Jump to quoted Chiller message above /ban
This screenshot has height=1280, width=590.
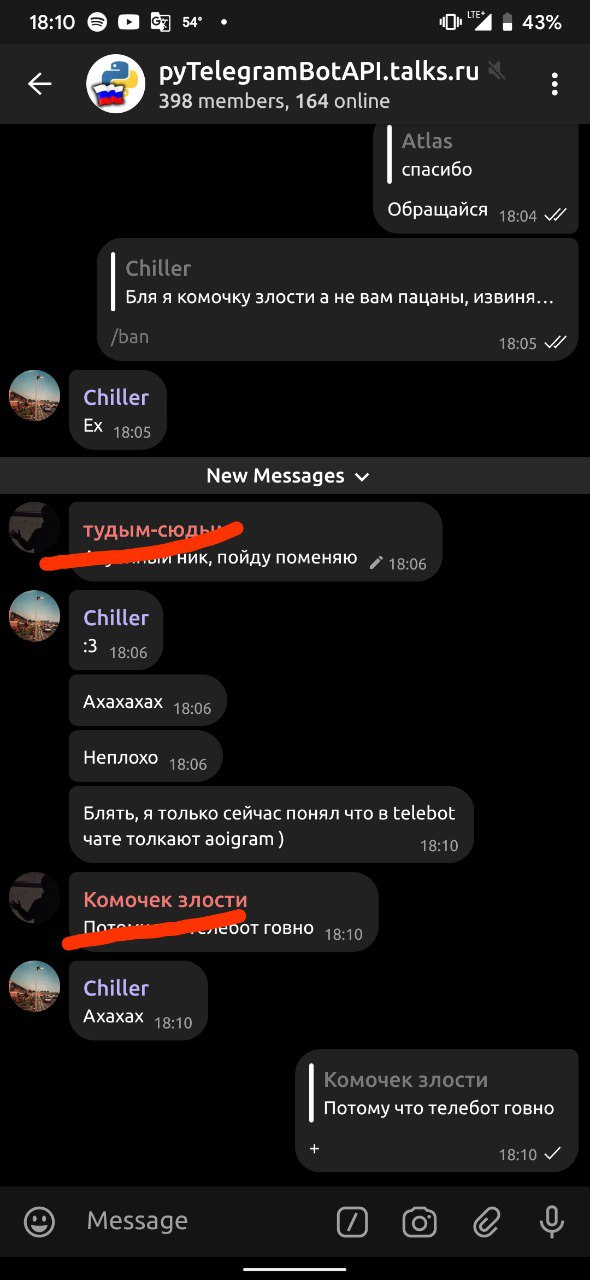pos(338,282)
